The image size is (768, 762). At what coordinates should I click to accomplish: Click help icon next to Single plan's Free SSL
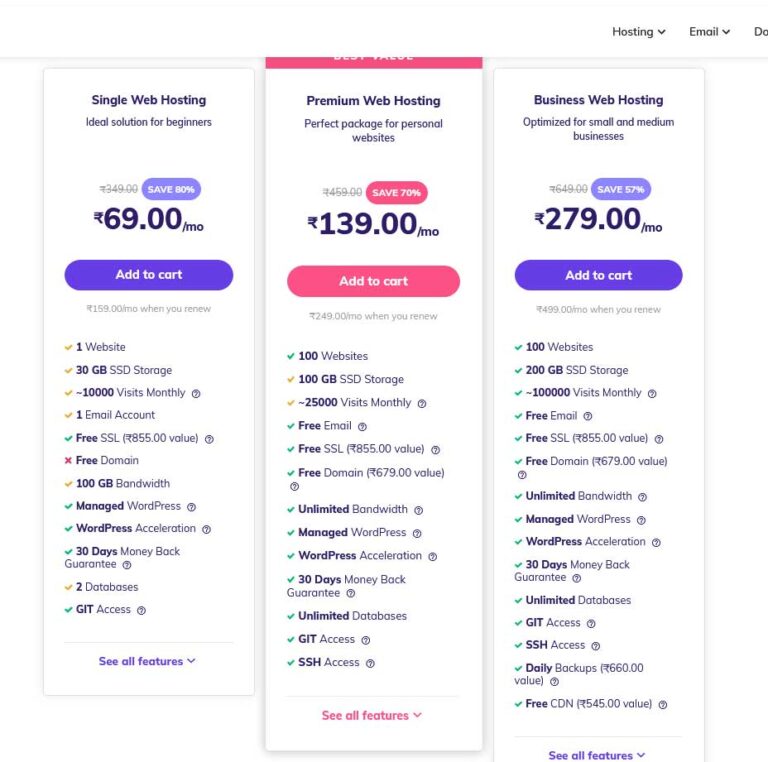pos(209,439)
